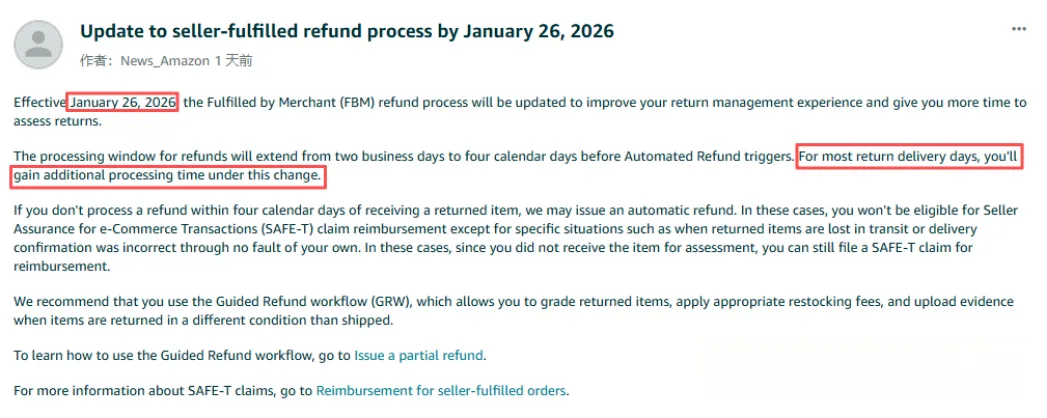Open the three-dot more options menu
The height and width of the screenshot is (418, 1047).
[1018, 31]
